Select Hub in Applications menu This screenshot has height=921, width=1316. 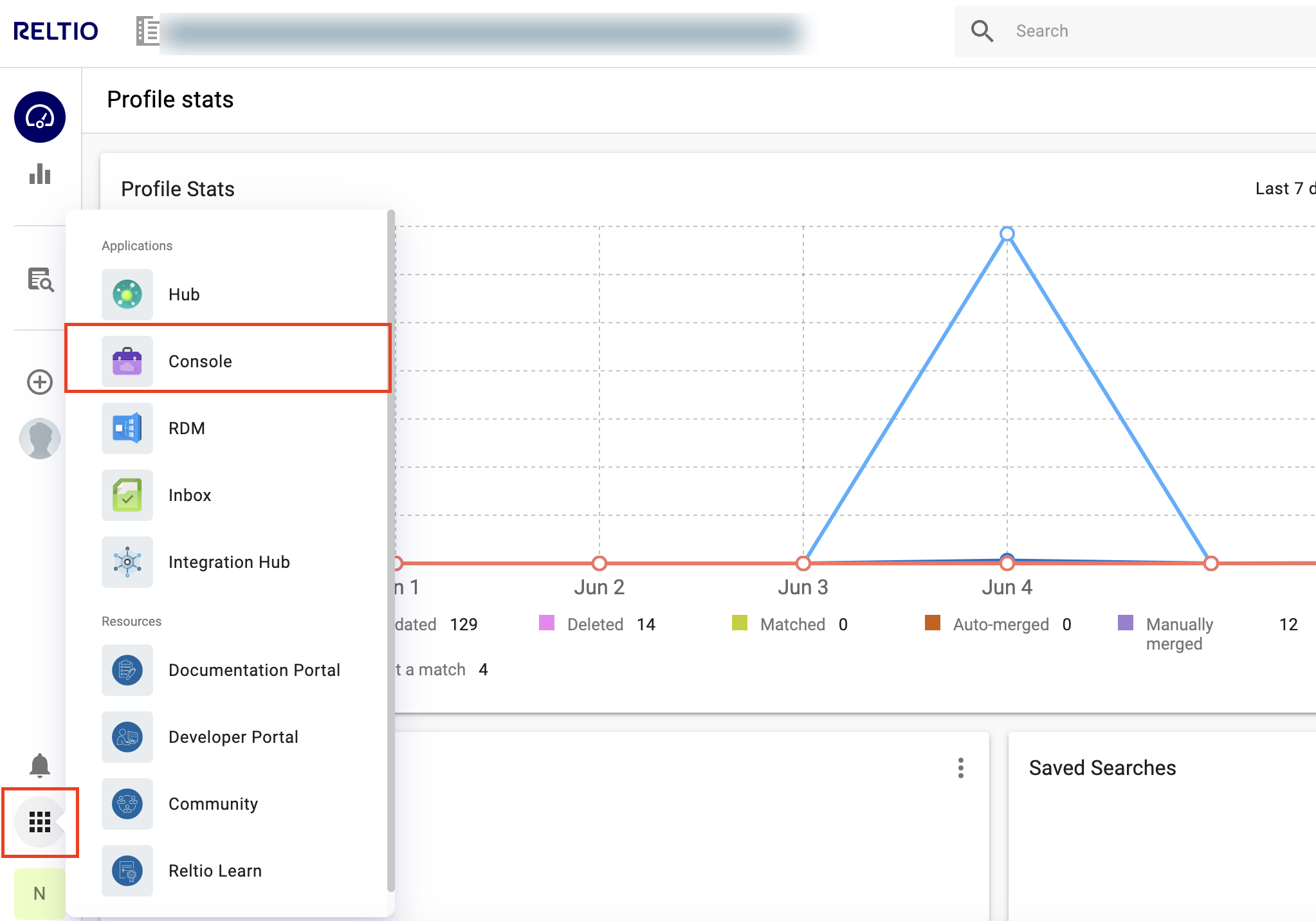point(226,295)
